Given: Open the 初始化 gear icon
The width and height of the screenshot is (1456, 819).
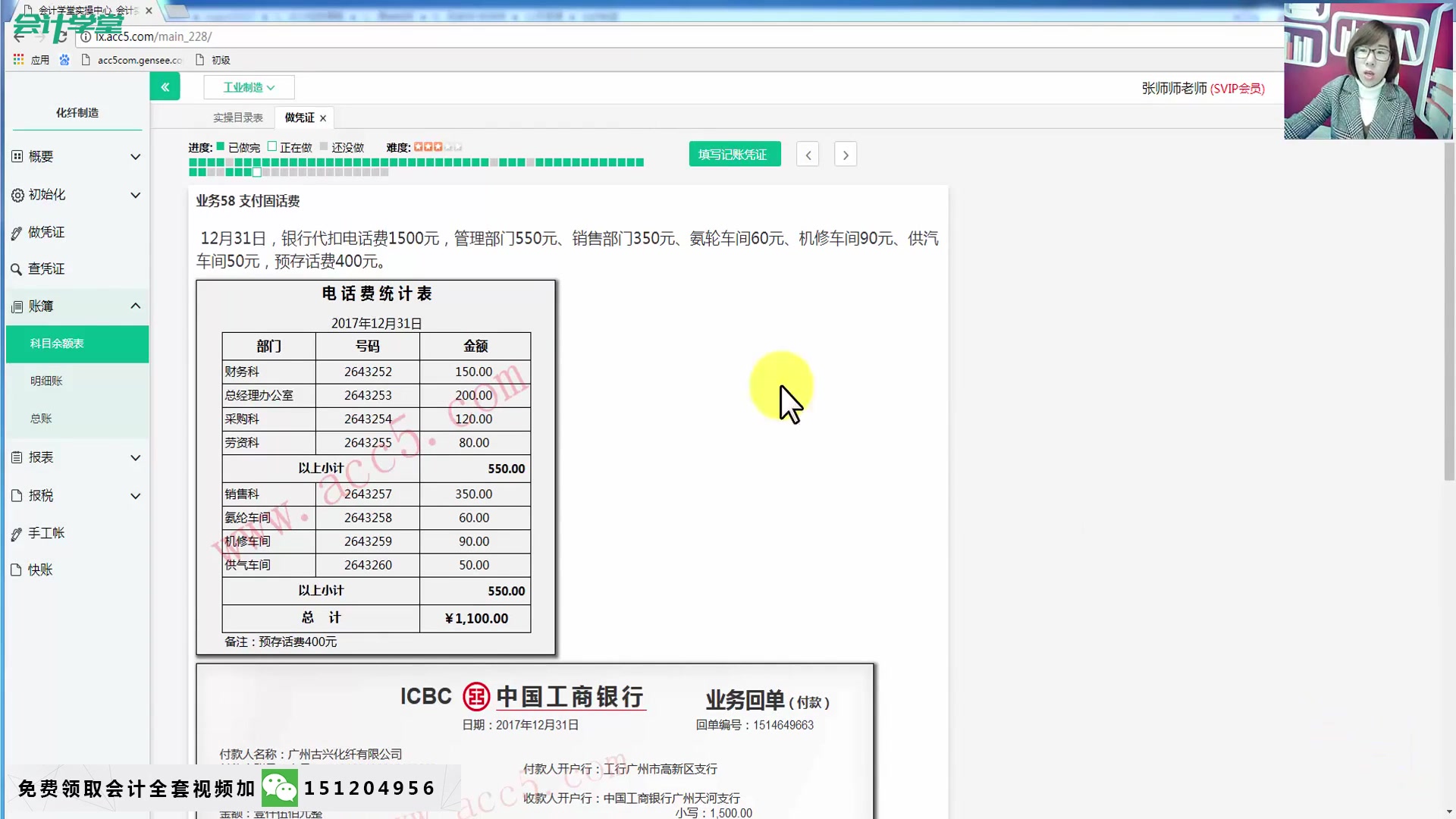Looking at the screenshot, I should (16, 194).
